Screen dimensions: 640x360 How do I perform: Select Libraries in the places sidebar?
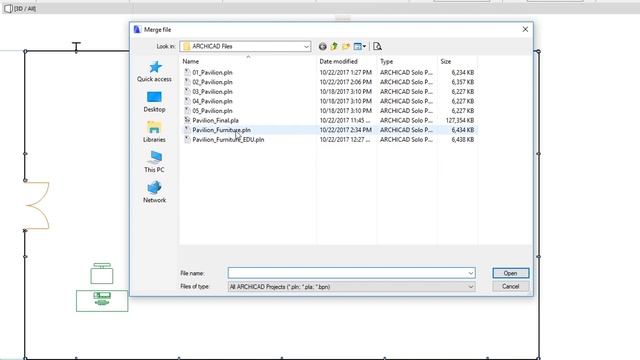coord(154,132)
